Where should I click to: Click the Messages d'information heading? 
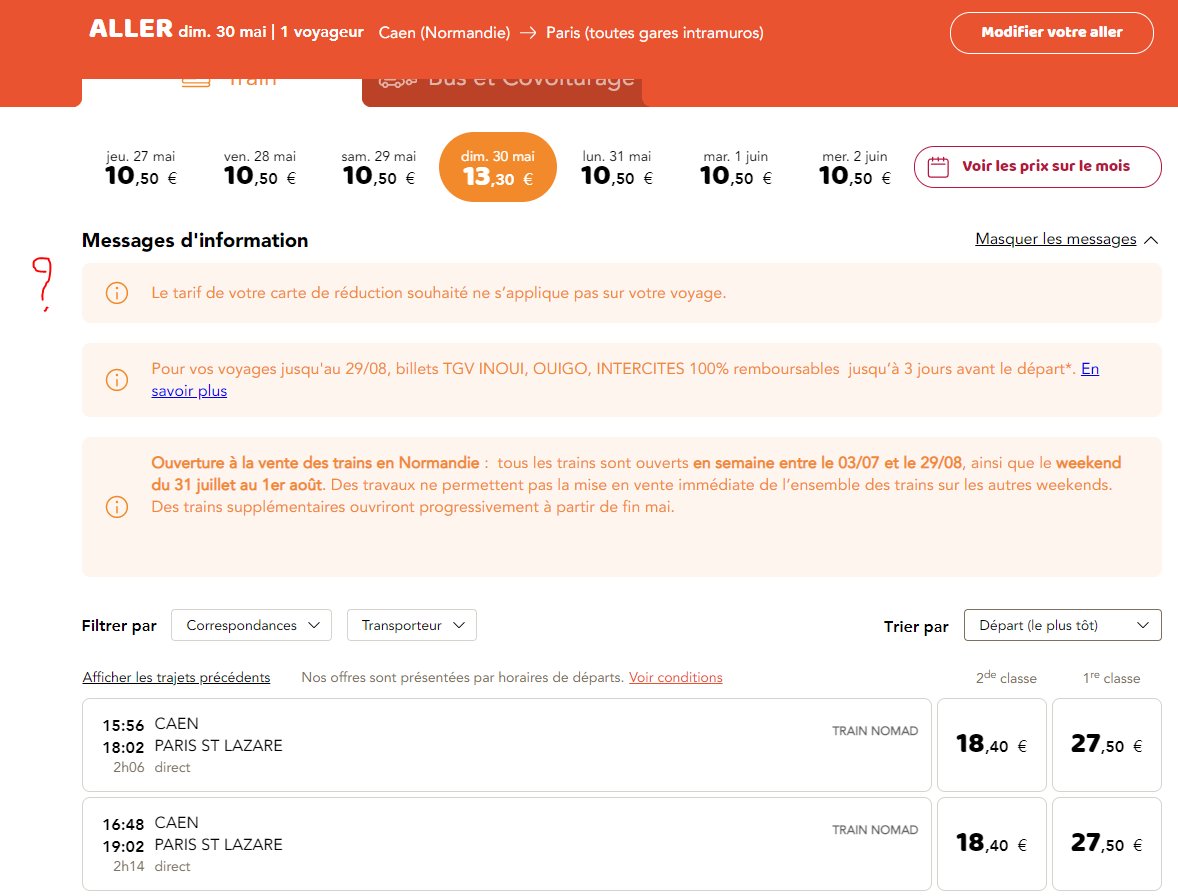tap(195, 240)
